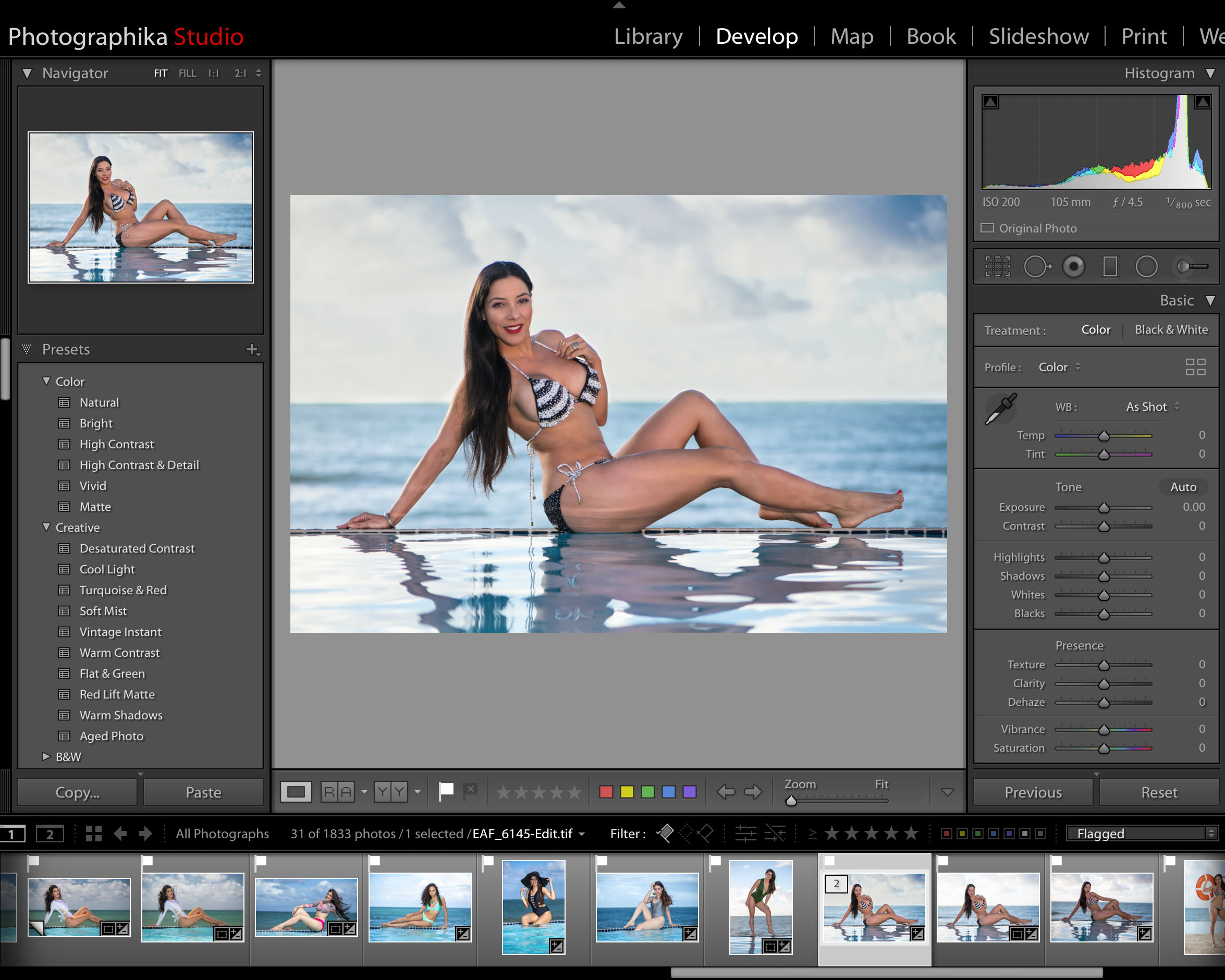Screen dimensions: 1225x980
Task: Pick the White Balance eyedropper
Action: pyautogui.click(x=1000, y=410)
